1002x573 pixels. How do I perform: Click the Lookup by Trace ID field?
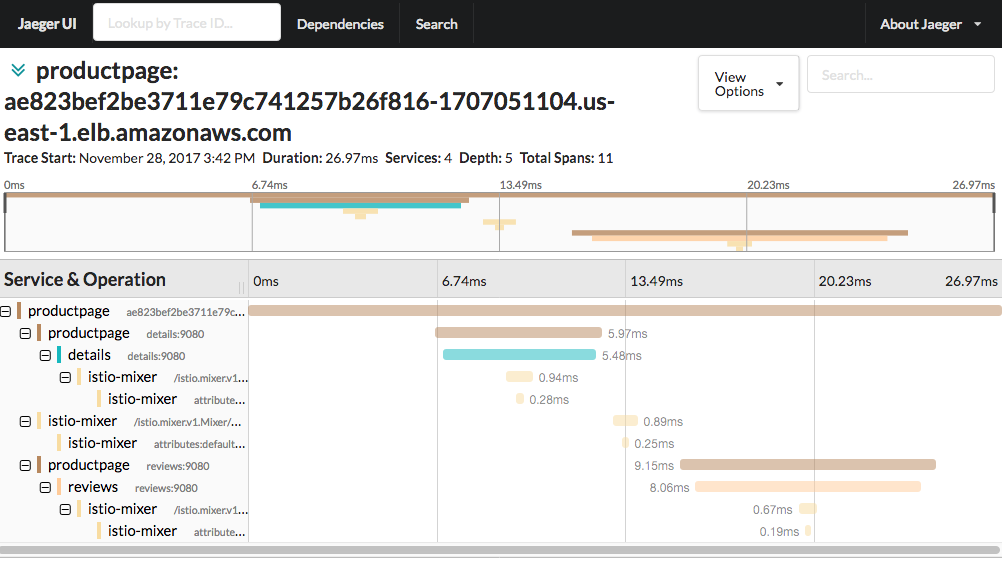(x=187, y=23)
